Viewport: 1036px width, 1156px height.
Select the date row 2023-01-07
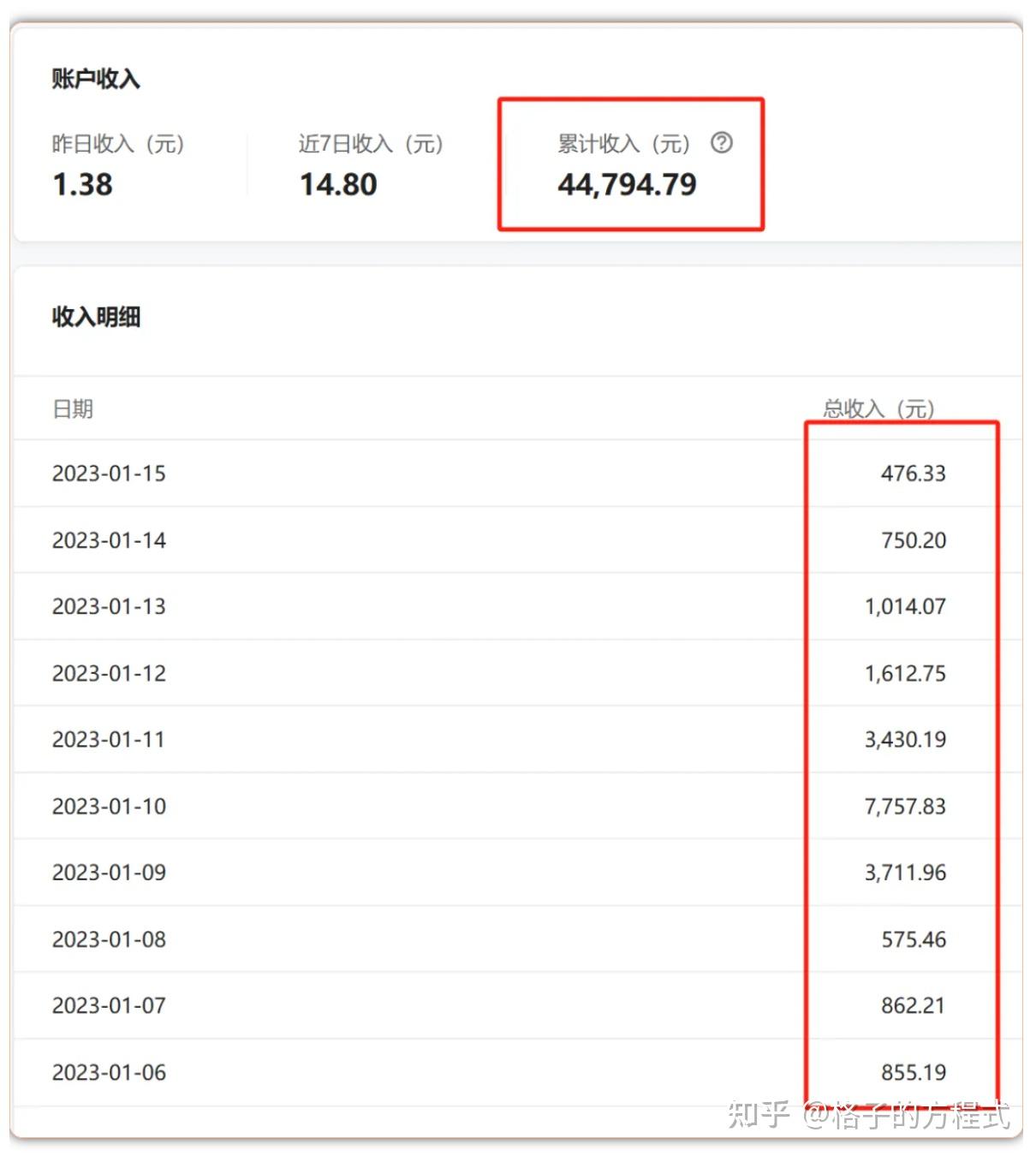[109, 1005]
